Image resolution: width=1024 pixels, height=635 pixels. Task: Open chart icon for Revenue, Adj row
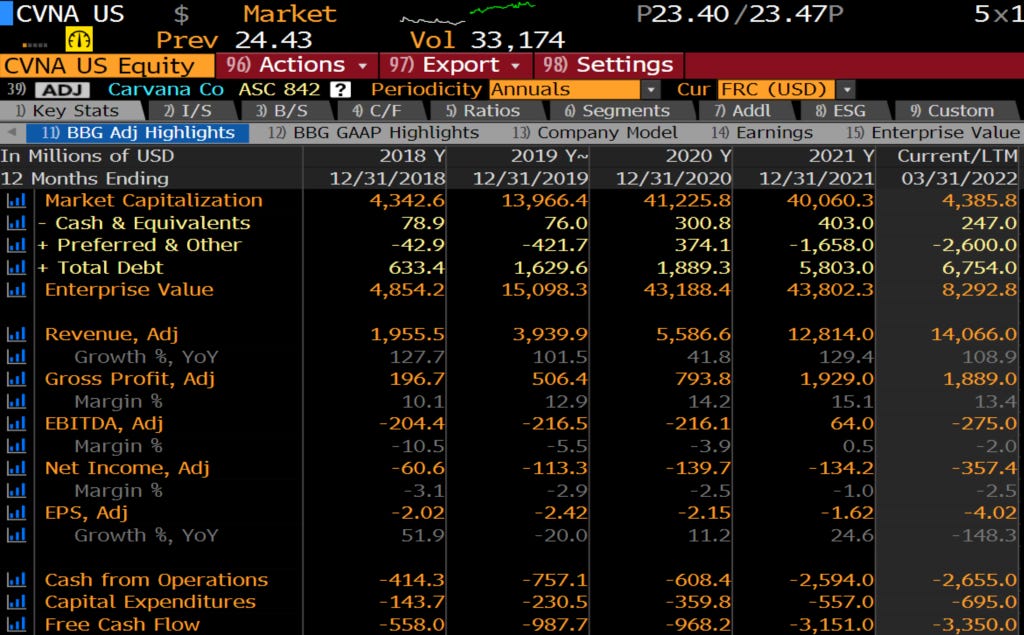coord(16,334)
